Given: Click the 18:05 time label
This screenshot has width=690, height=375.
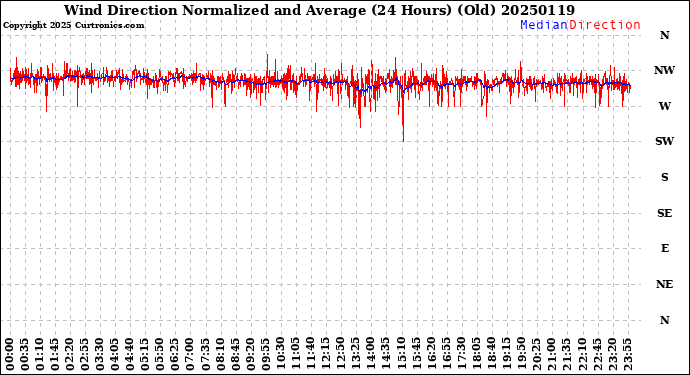Looking at the screenshot, I should coord(476,354).
